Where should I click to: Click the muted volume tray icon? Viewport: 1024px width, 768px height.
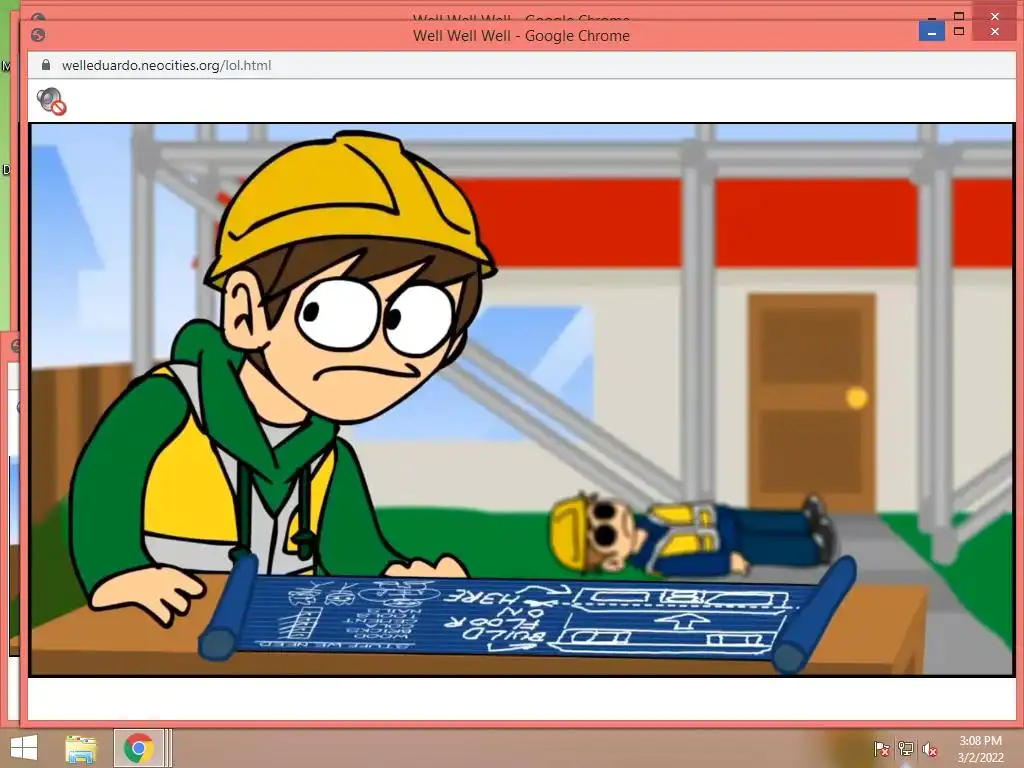tap(930, 748)
